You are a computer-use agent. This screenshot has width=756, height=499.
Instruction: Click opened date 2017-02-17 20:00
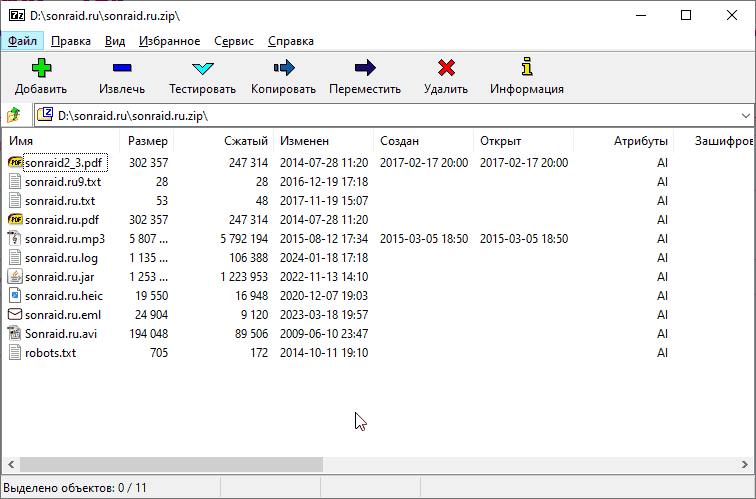tap(524, 163)
